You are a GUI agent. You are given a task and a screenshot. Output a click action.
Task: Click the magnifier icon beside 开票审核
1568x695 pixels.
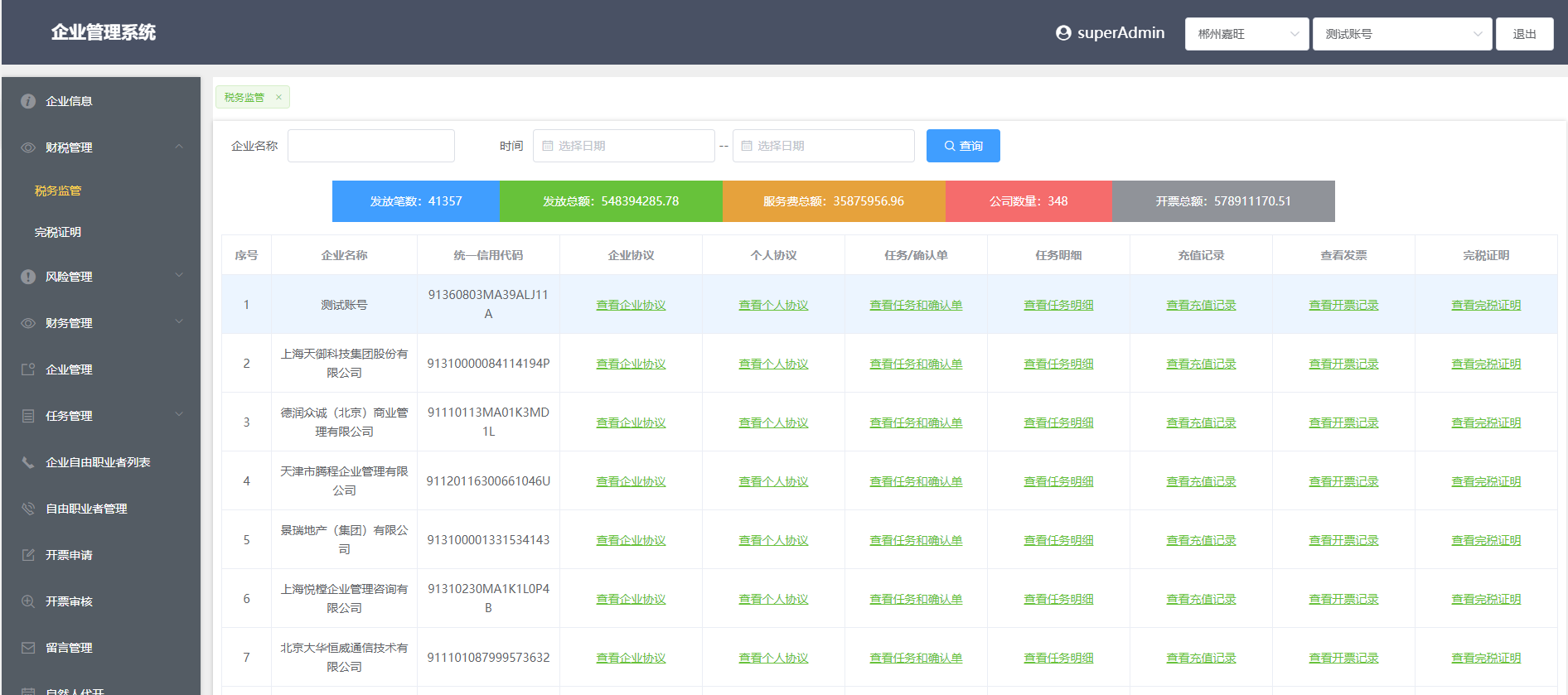pos(28,601)
